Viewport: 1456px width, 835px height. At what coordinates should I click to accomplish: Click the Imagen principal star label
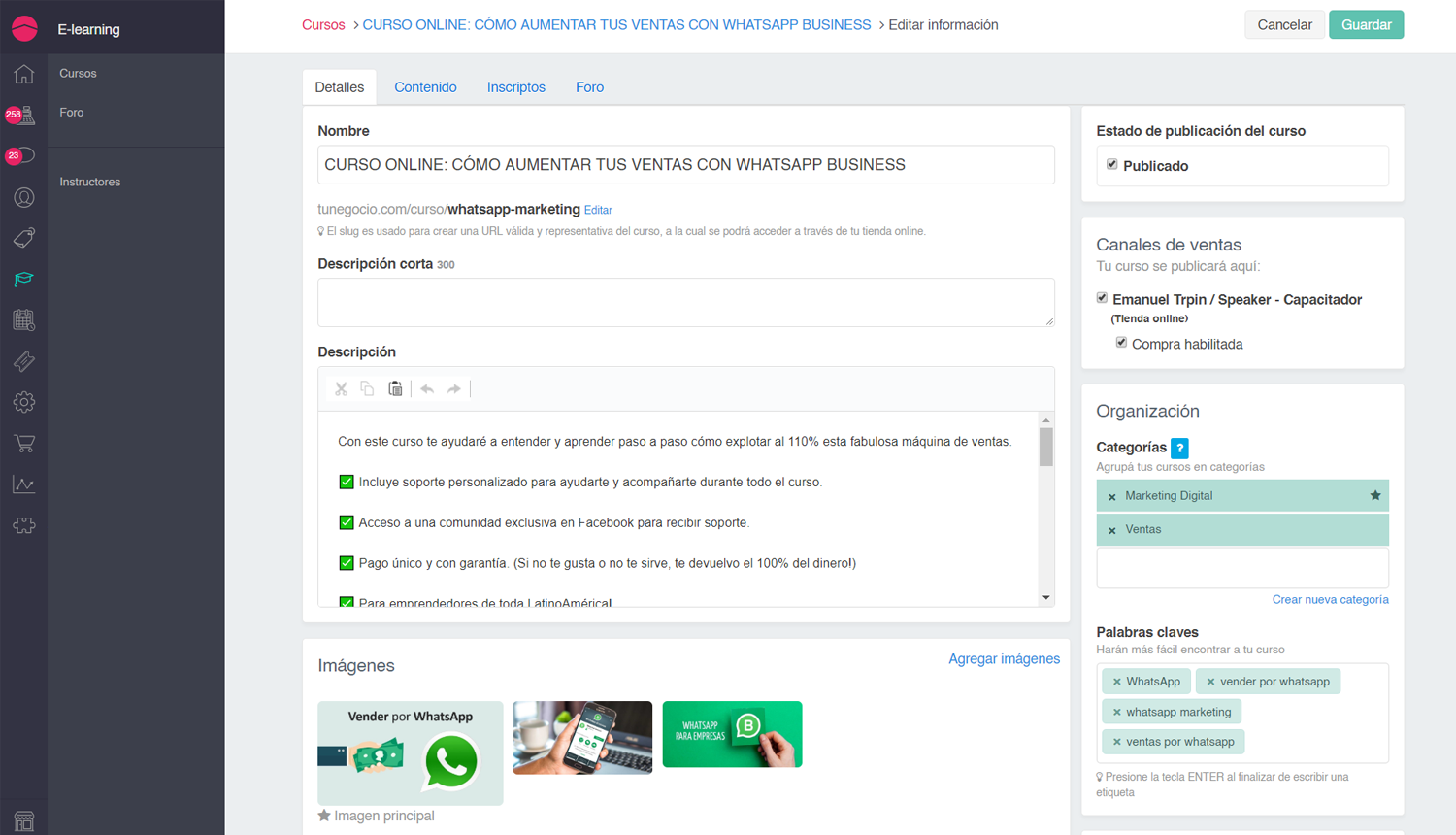pos(377,816)
